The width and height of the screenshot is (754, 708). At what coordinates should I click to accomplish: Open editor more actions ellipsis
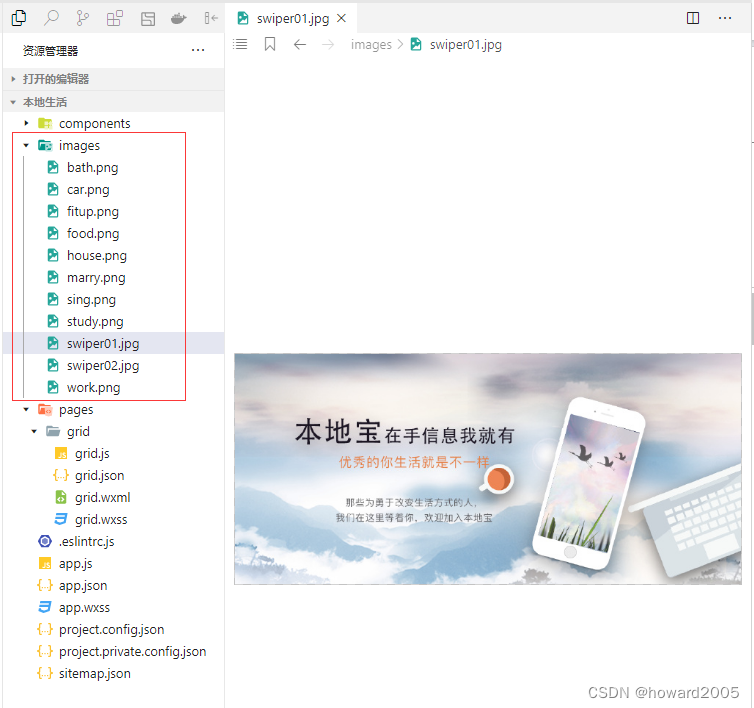pos(725,18)
